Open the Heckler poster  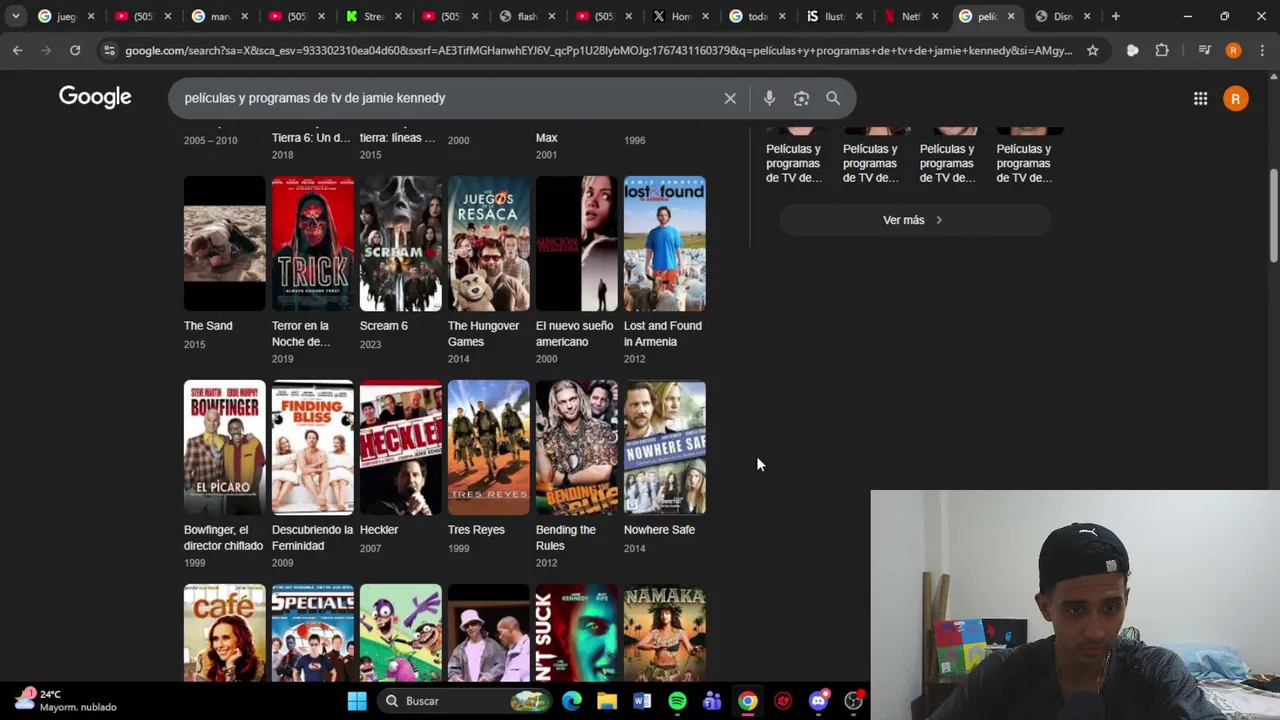click(401, 448)
